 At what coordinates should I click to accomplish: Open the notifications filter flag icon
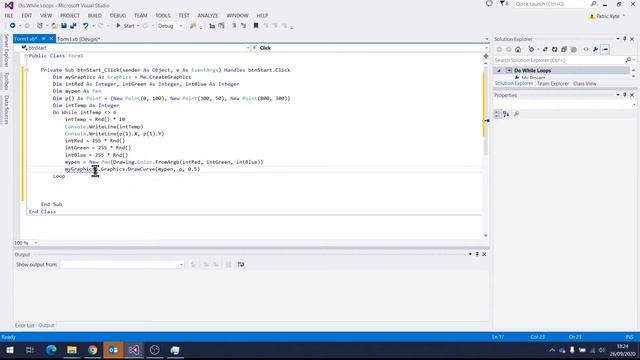[504, 4]
